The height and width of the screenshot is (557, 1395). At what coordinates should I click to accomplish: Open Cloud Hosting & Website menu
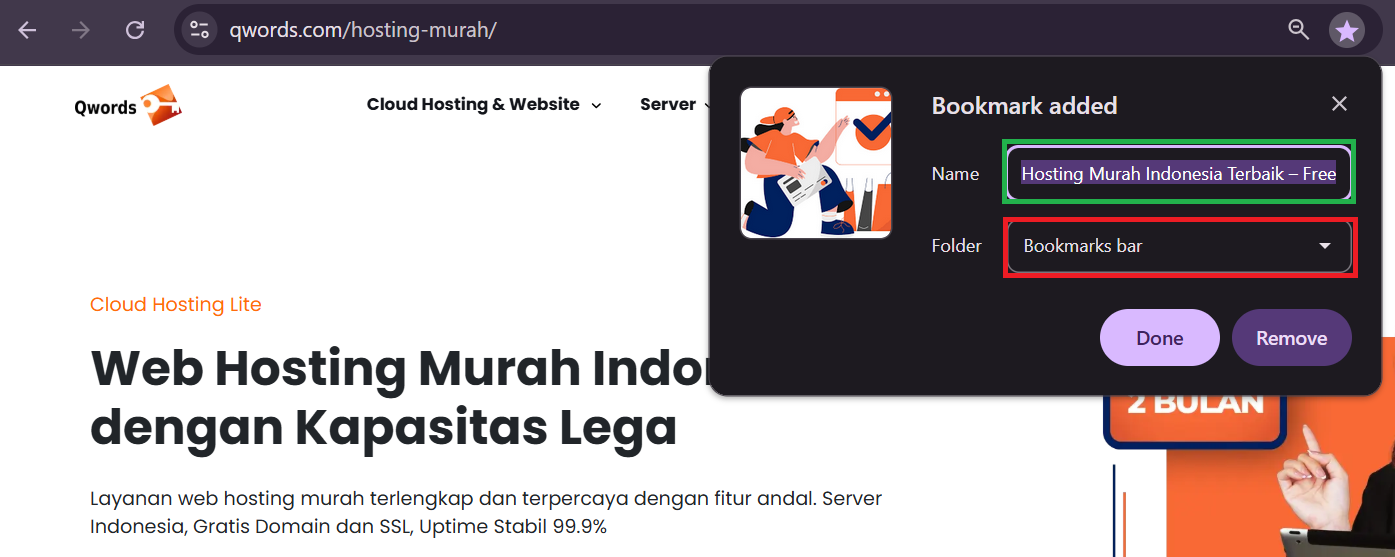pos(484,104)
